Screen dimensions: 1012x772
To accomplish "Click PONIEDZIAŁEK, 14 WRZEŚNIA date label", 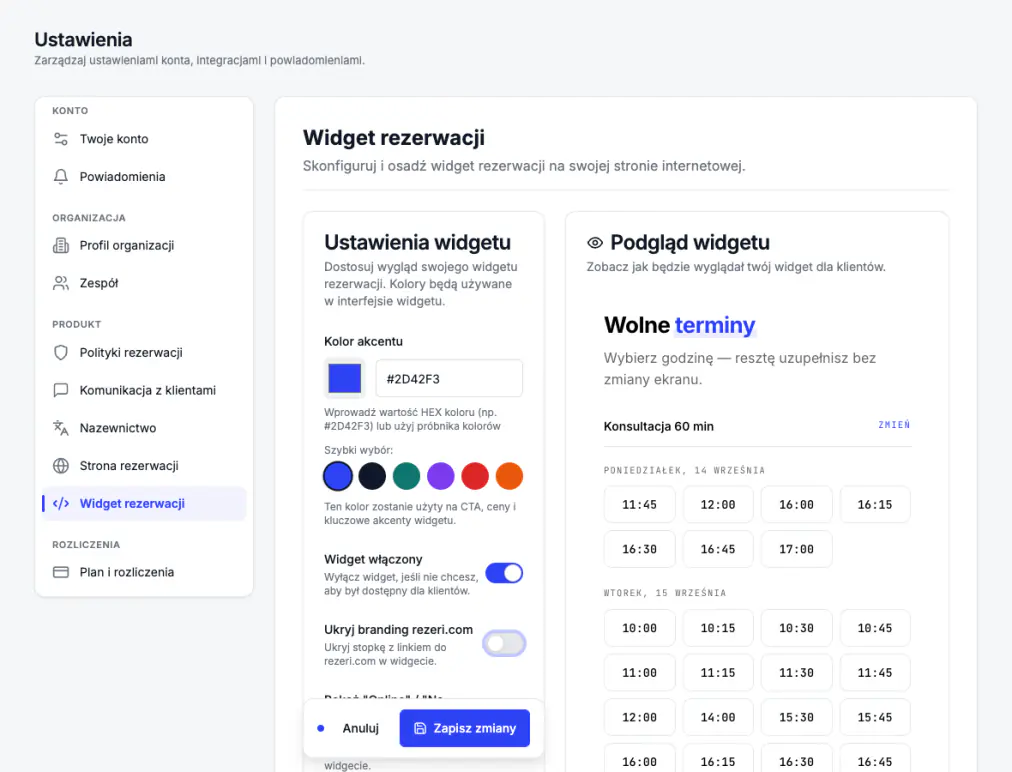I will click(x=684, y=471).
